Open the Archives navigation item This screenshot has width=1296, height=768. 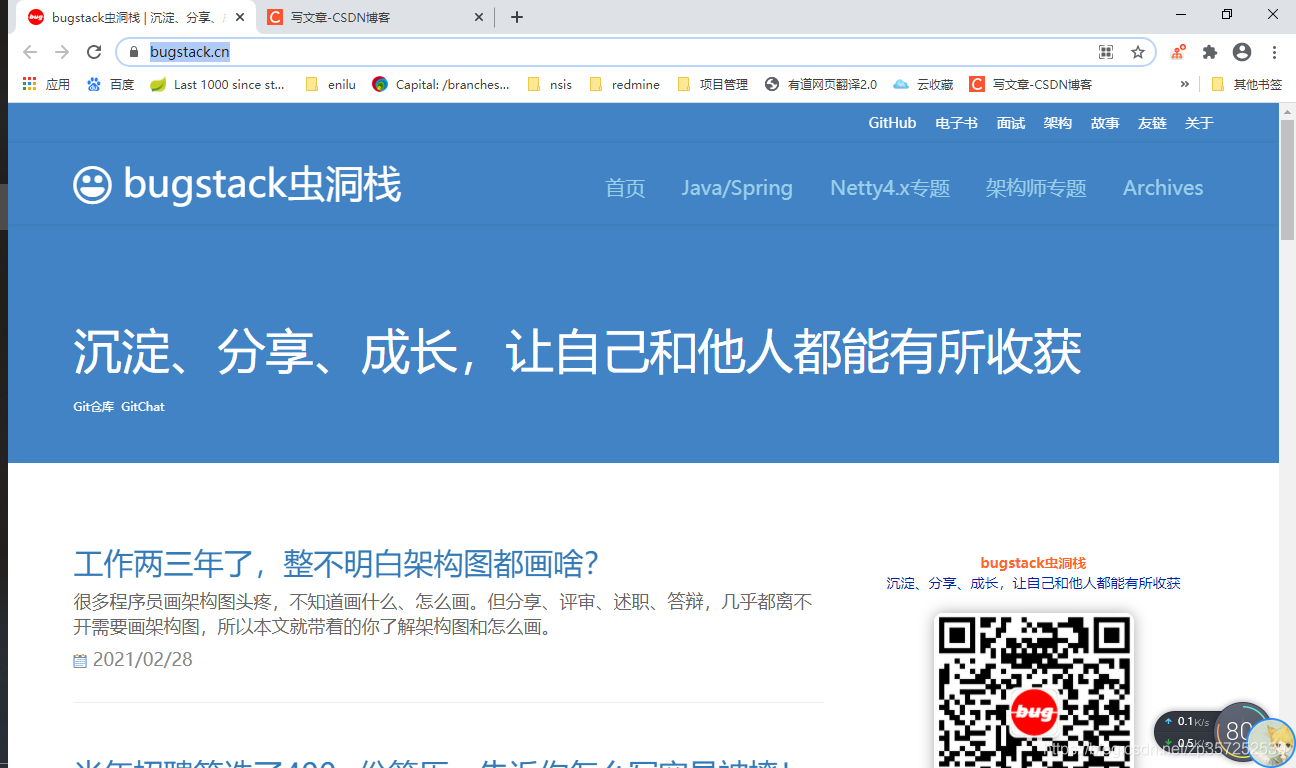pyautogui.click(x=1163, y=188)
